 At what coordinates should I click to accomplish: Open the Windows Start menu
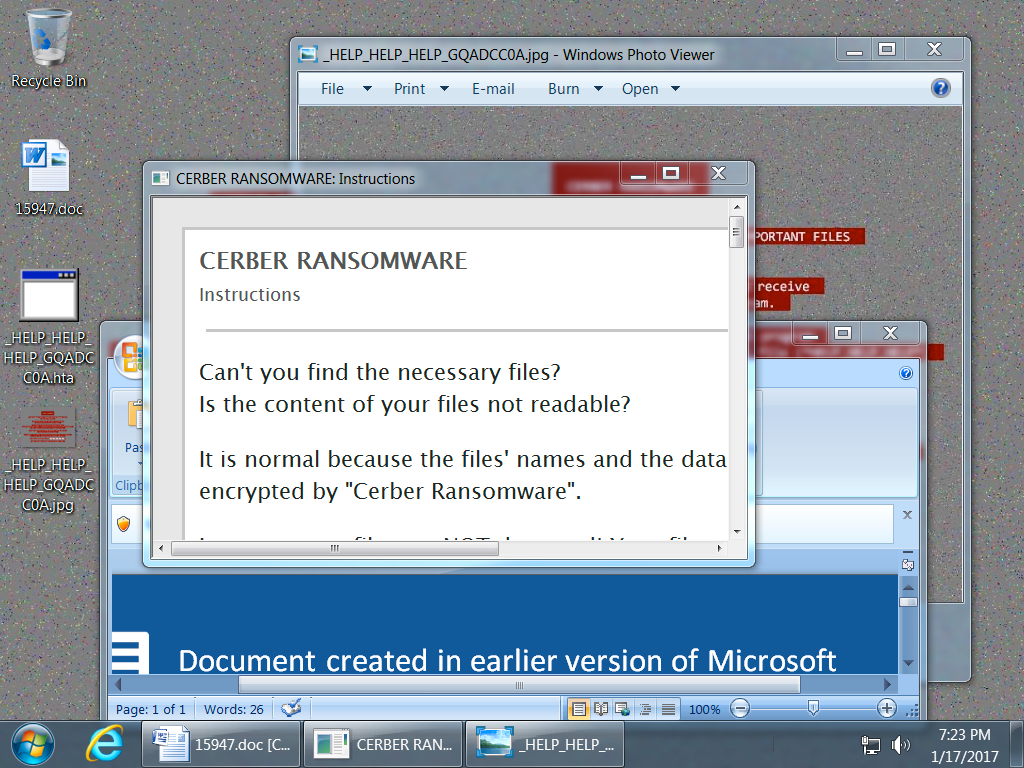[x=33, y=745]
